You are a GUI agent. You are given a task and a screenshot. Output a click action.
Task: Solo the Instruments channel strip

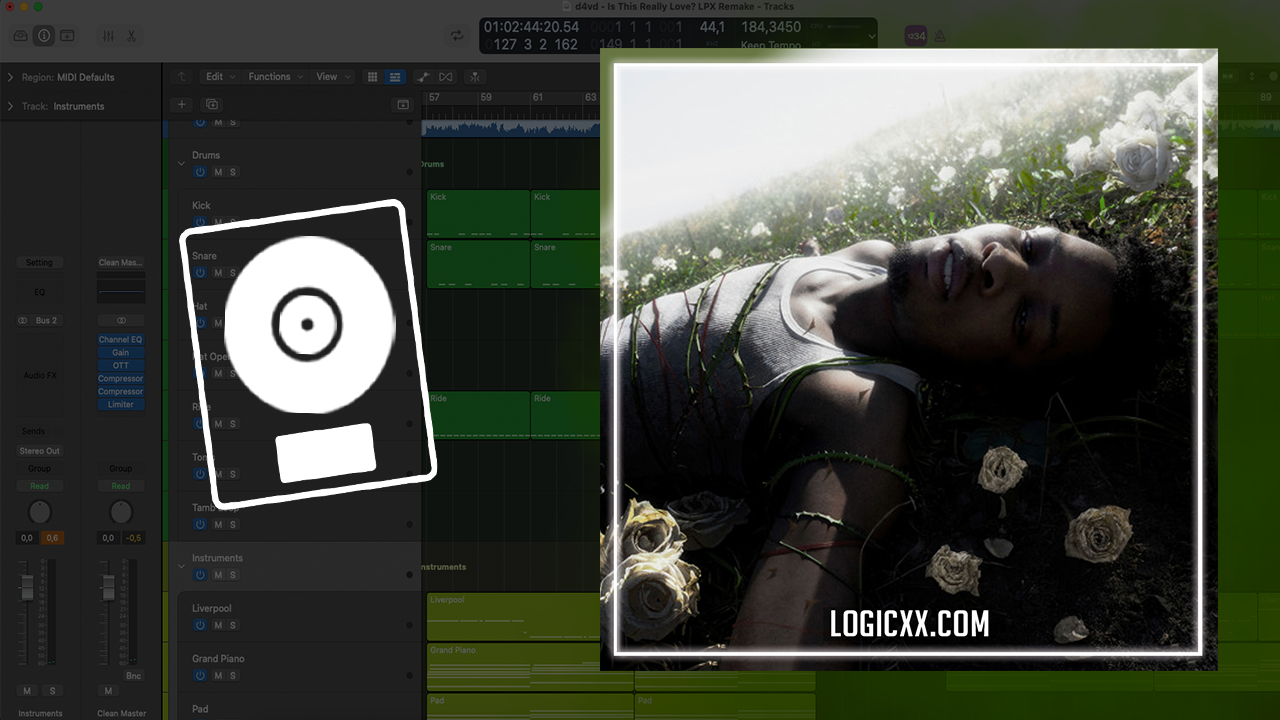pyautogui.click(x=52, y=691)
